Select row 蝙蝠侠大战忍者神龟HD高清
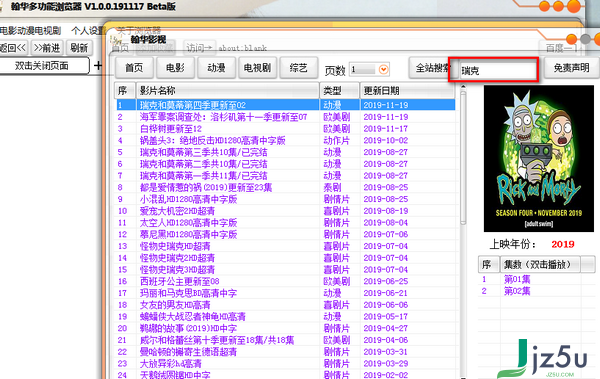600x379 pixels. click(285, 317)
